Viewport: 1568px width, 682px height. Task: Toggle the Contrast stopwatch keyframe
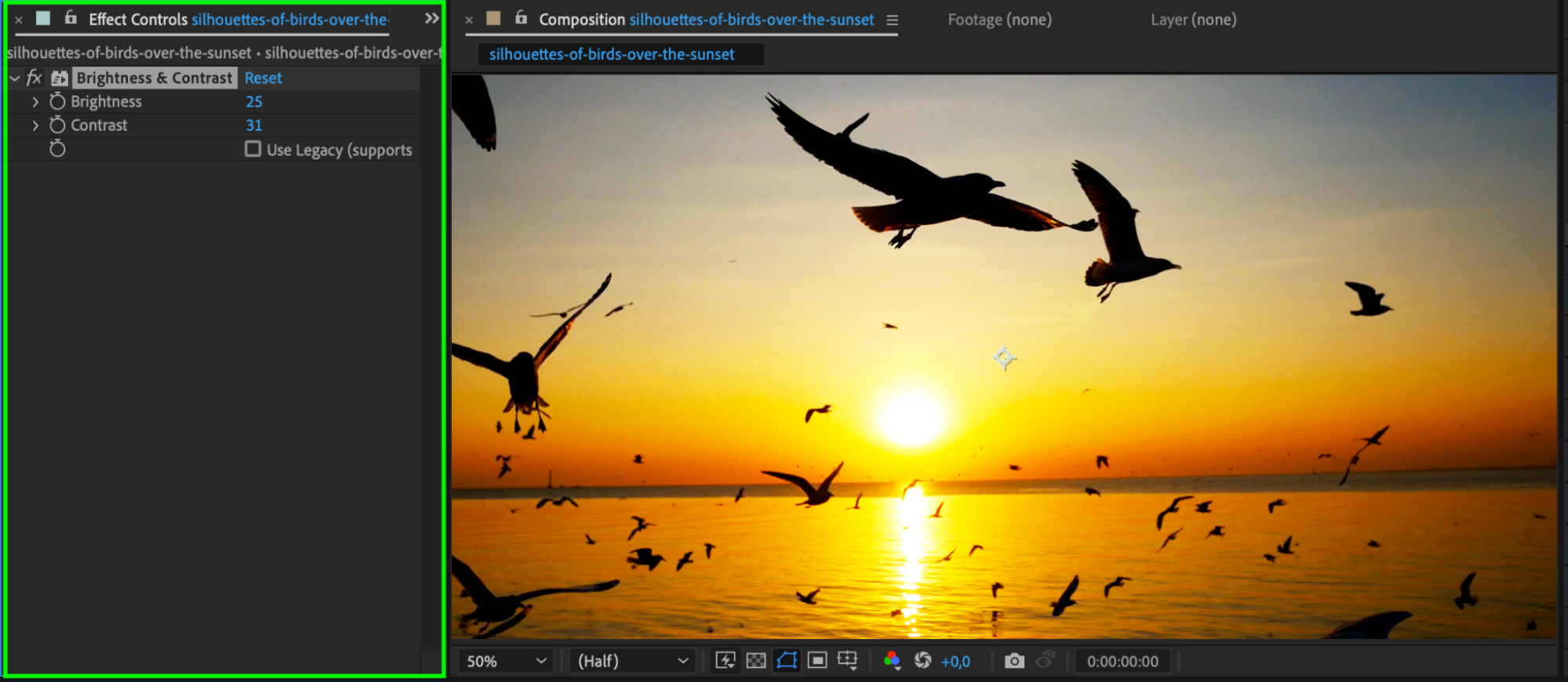(57, 125)
